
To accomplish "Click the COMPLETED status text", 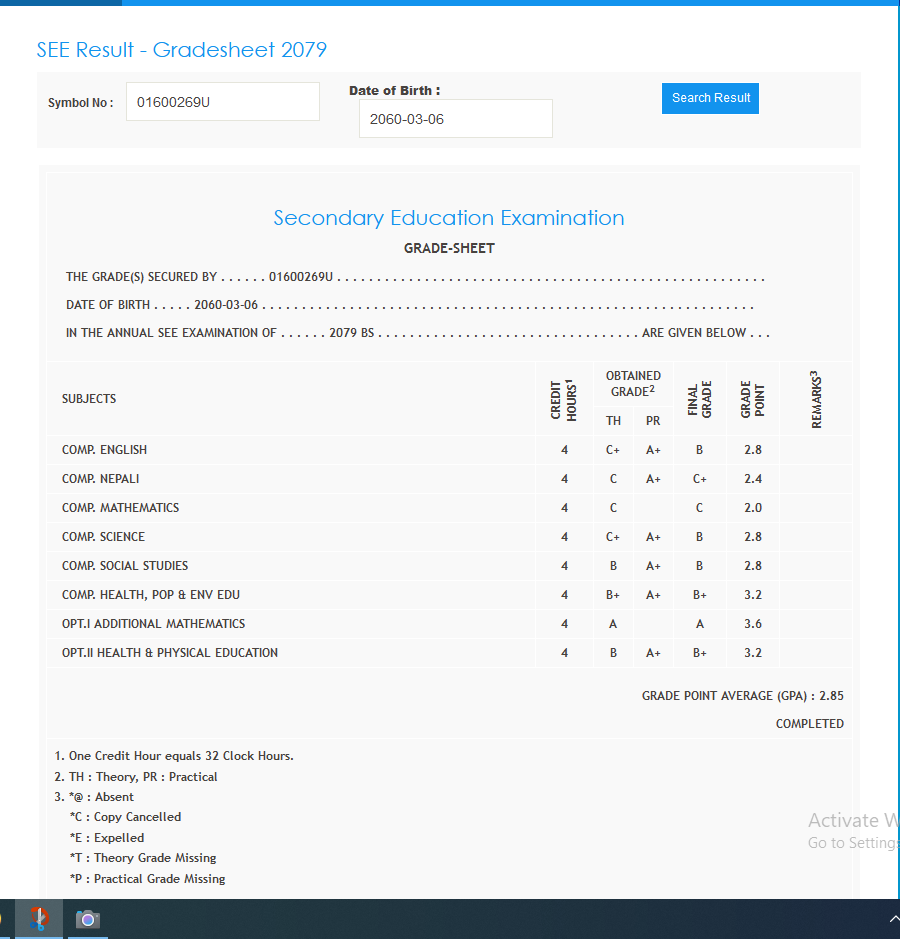I will click(809, 724).
